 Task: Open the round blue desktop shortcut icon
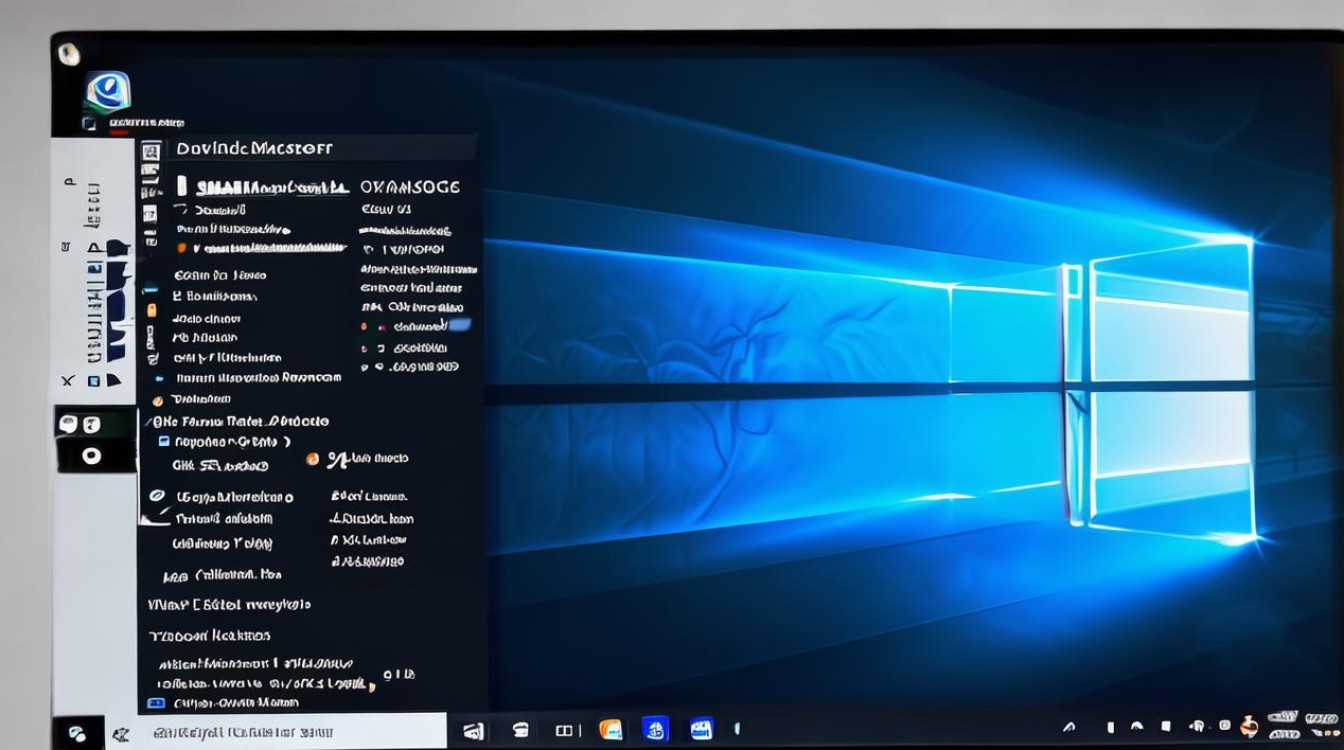tap(108, 93)
